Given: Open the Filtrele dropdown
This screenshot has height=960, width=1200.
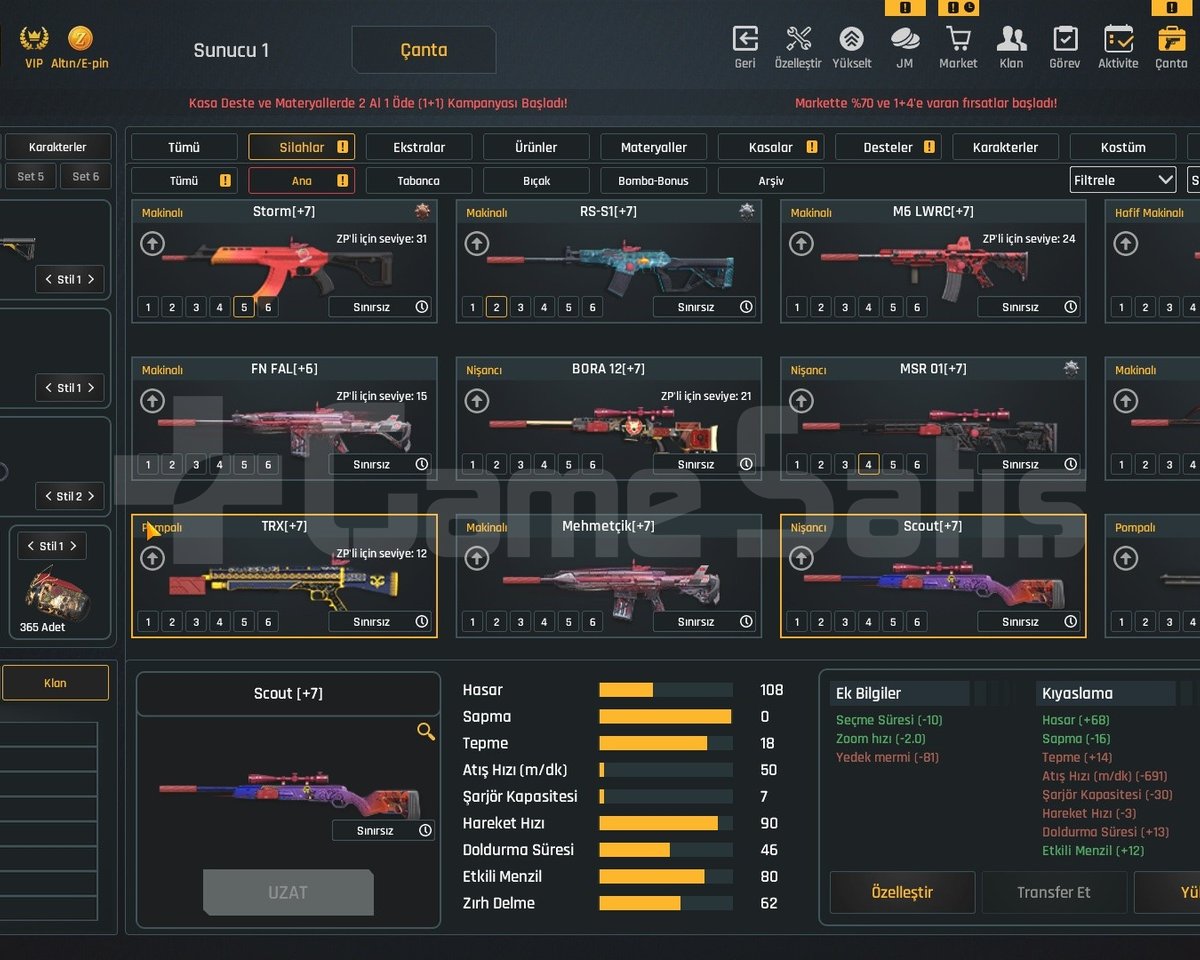Looking at the screenshot, I should (1122, 180).
